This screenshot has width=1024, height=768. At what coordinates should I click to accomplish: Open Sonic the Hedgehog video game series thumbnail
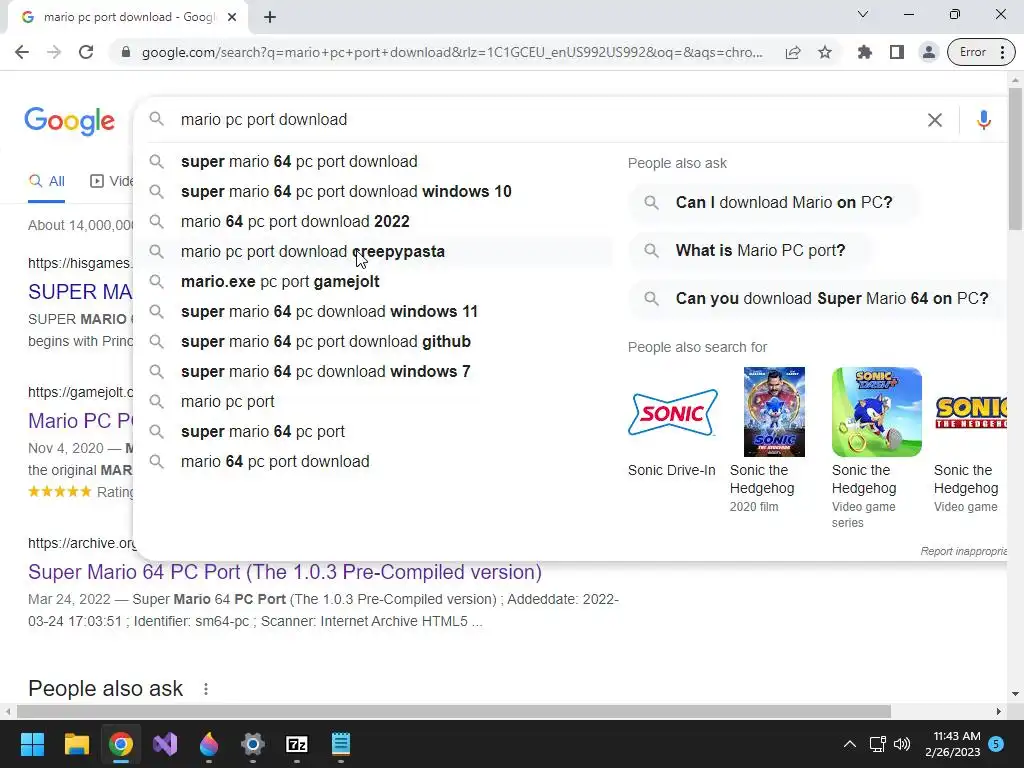point(876,412)
